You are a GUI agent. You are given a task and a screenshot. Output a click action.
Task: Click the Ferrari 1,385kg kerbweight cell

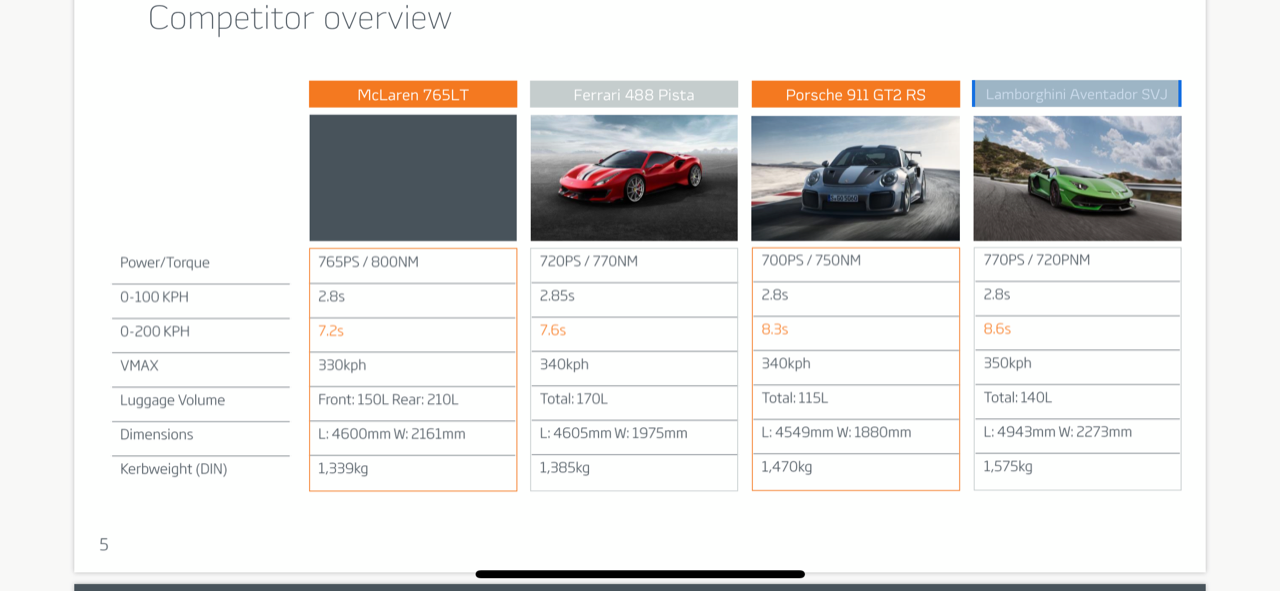[x=565, y=467]
